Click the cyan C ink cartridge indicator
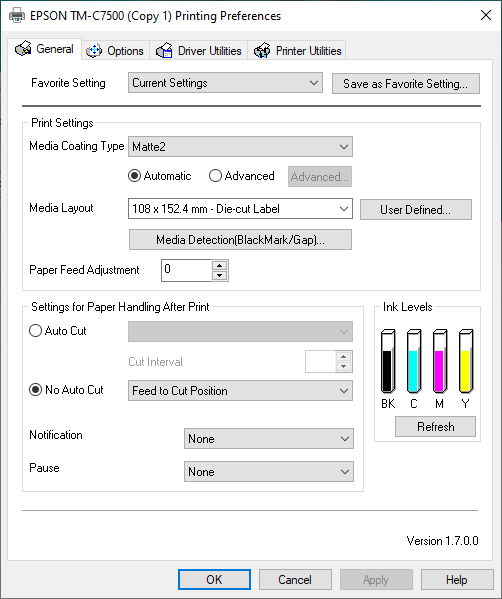The image size is (502, 599). (x=414, y=361)
